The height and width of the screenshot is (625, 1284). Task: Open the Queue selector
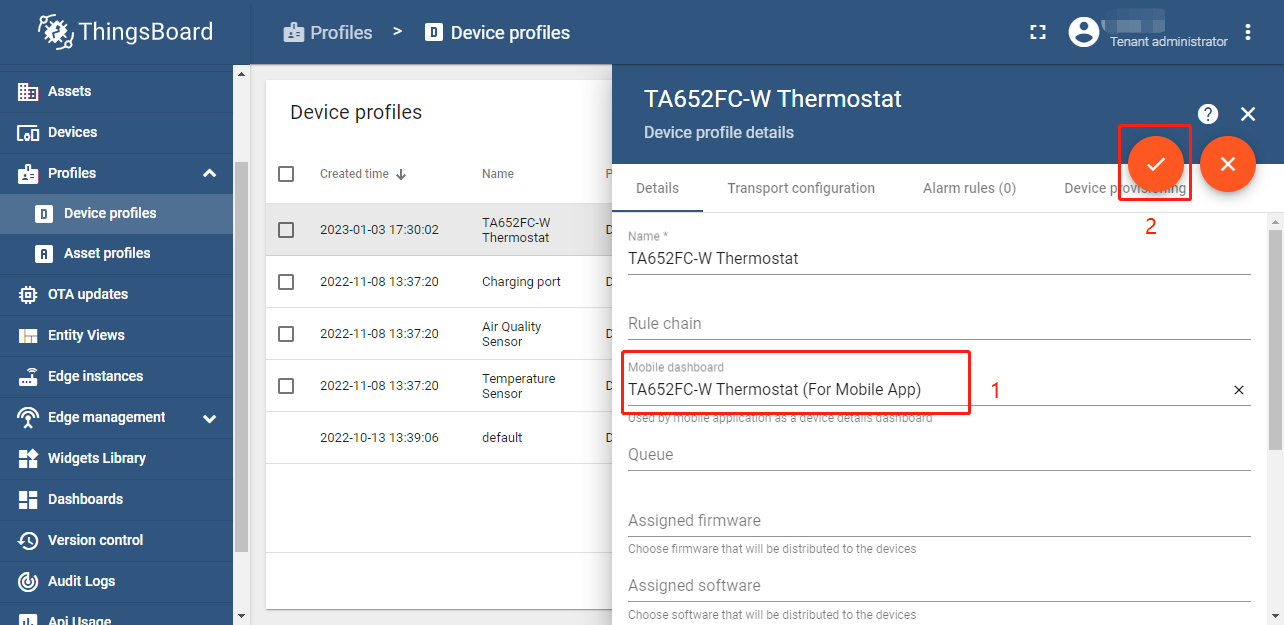coord(939,455)
